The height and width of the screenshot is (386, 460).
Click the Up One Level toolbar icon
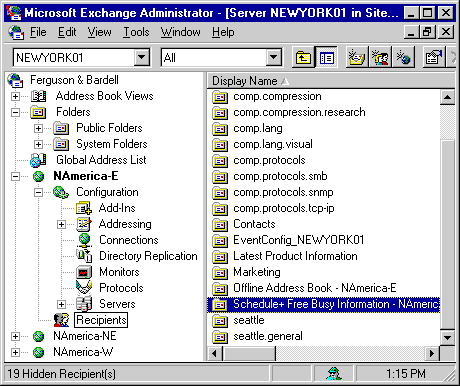303,58
